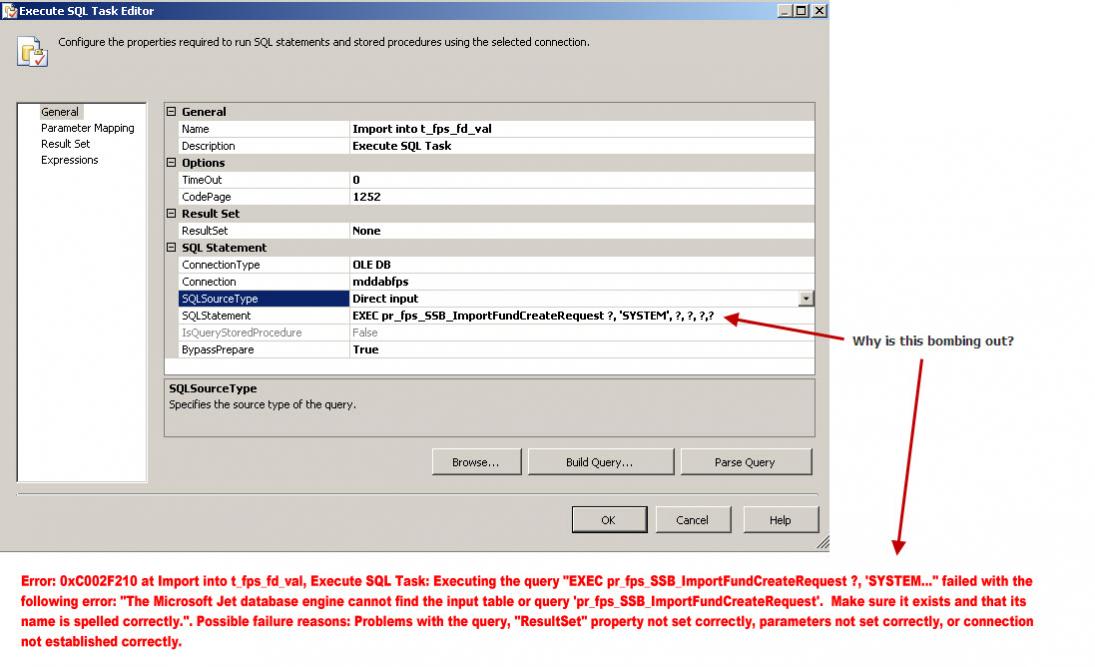Minimize the Execute SQL Task Editor window

tap(786, 10)
